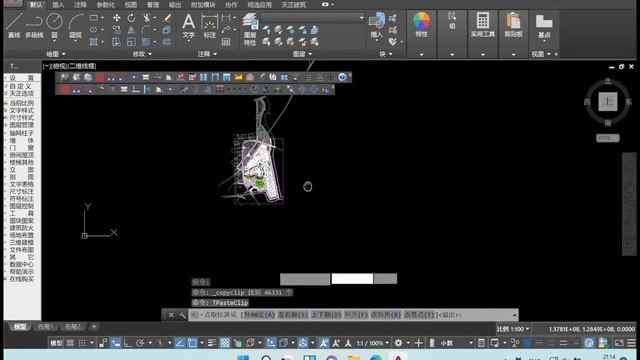Switch to the 参数化 ribbon tab
This screenshot has width=640, height=360.
pos(106,5)
